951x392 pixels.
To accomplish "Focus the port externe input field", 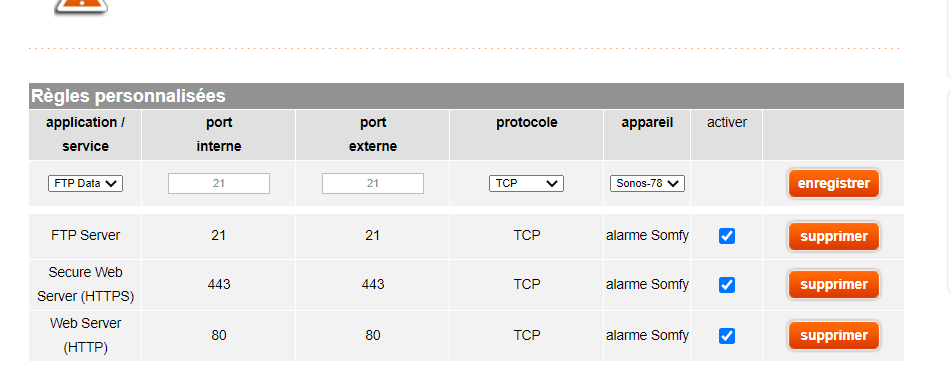I will tap(373, 183).
